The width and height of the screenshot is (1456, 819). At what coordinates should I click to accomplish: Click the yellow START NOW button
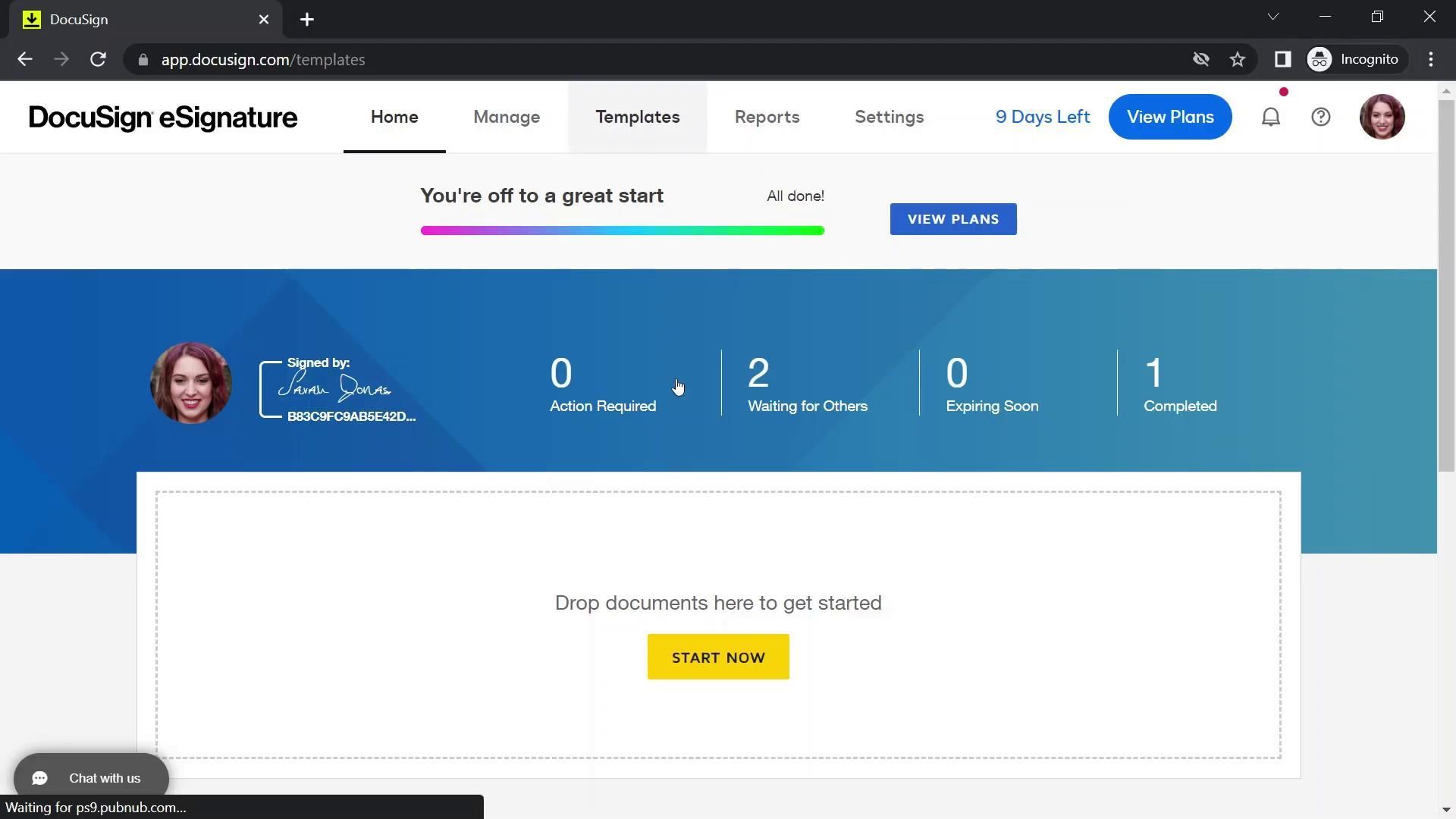click(718, 657)
